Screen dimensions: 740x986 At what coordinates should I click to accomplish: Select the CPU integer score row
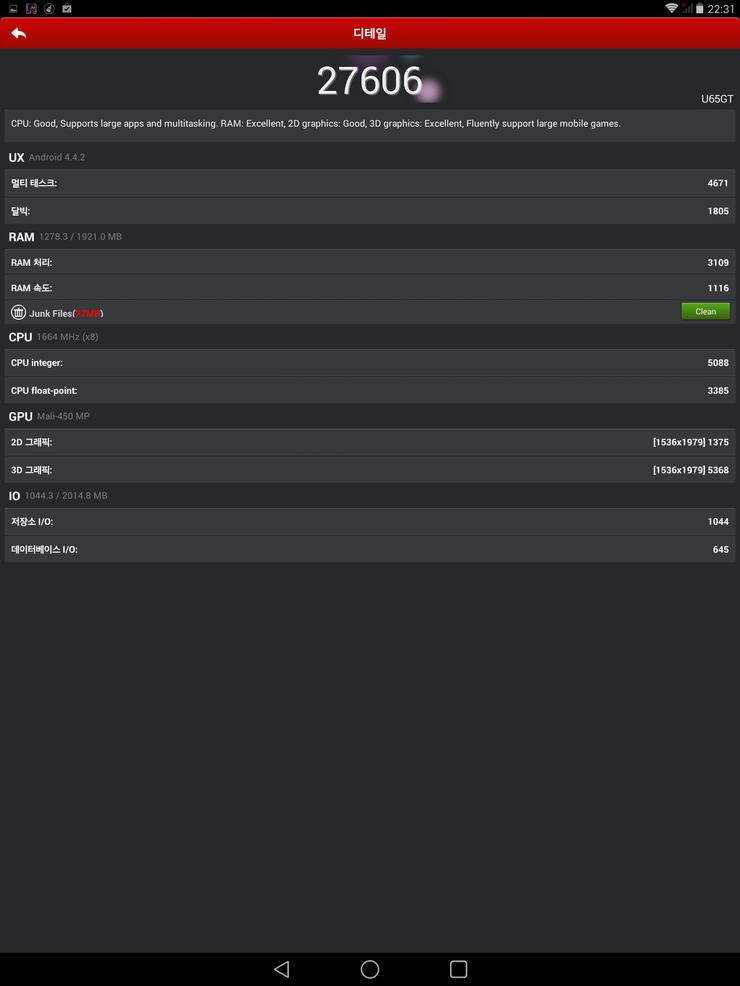tap(370, 363)
